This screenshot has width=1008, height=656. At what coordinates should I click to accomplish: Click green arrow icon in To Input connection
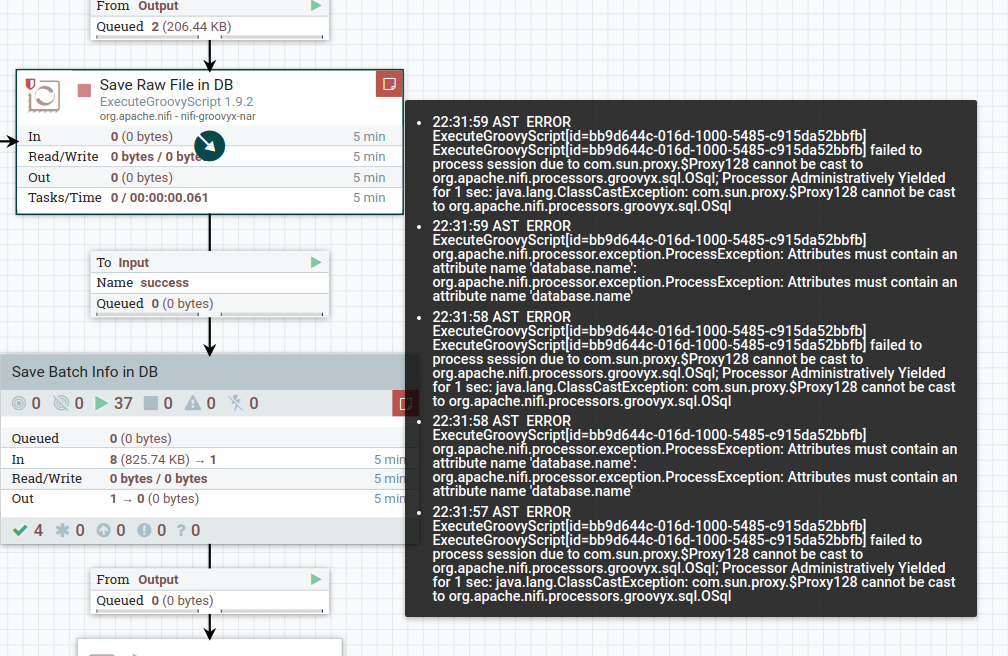(316, 262)
